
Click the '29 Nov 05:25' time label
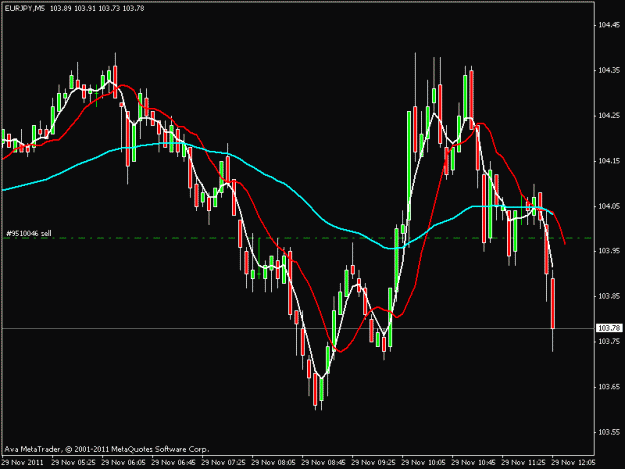point(73,462)
